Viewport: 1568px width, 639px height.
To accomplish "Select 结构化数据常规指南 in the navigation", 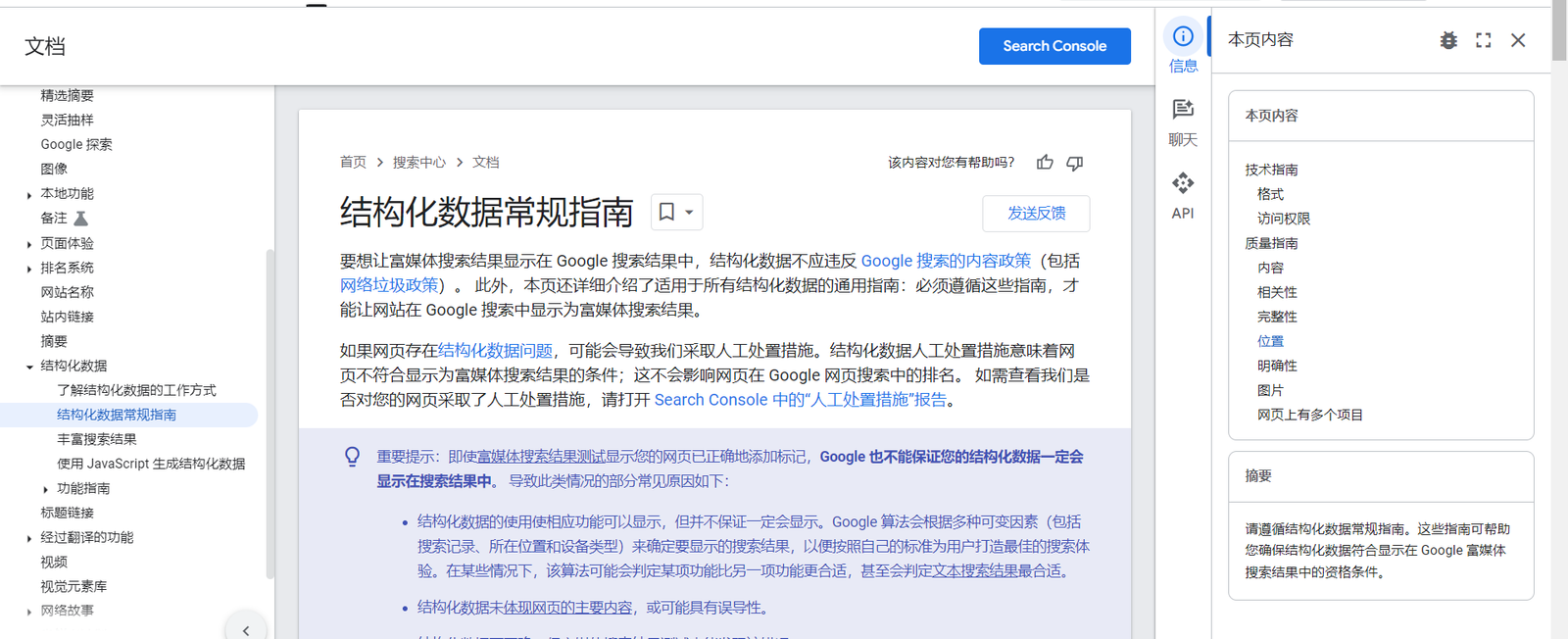I will coord(117,415).
